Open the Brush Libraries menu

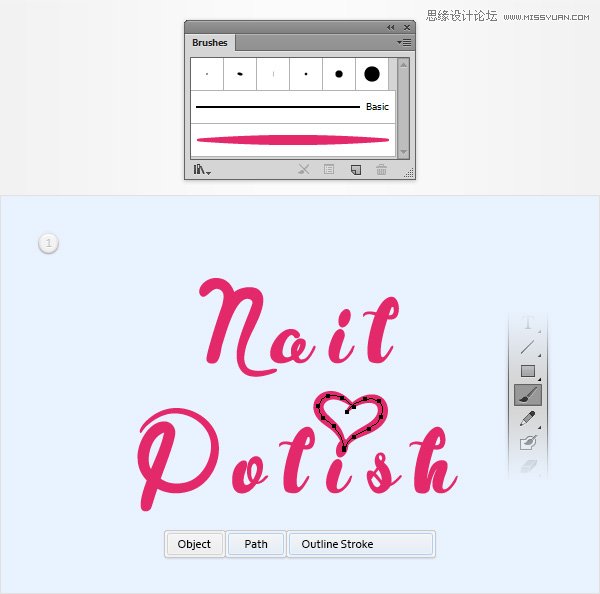(202, 170)
